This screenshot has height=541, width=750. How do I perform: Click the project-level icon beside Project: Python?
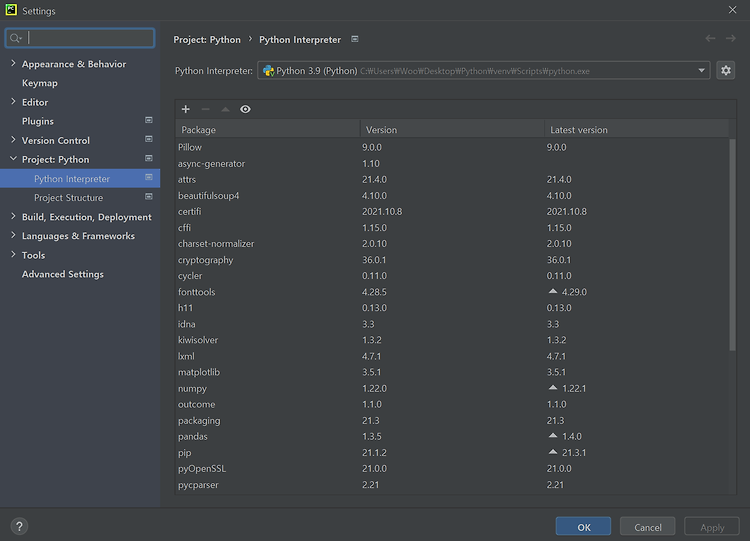point(149,158)
